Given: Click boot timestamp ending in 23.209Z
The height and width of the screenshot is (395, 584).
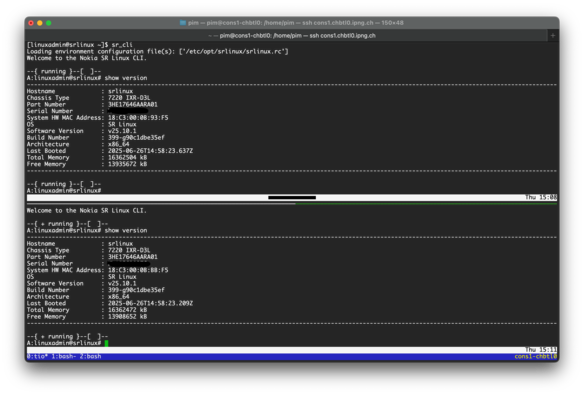Looking at the screenshot, I should (150, 303).
